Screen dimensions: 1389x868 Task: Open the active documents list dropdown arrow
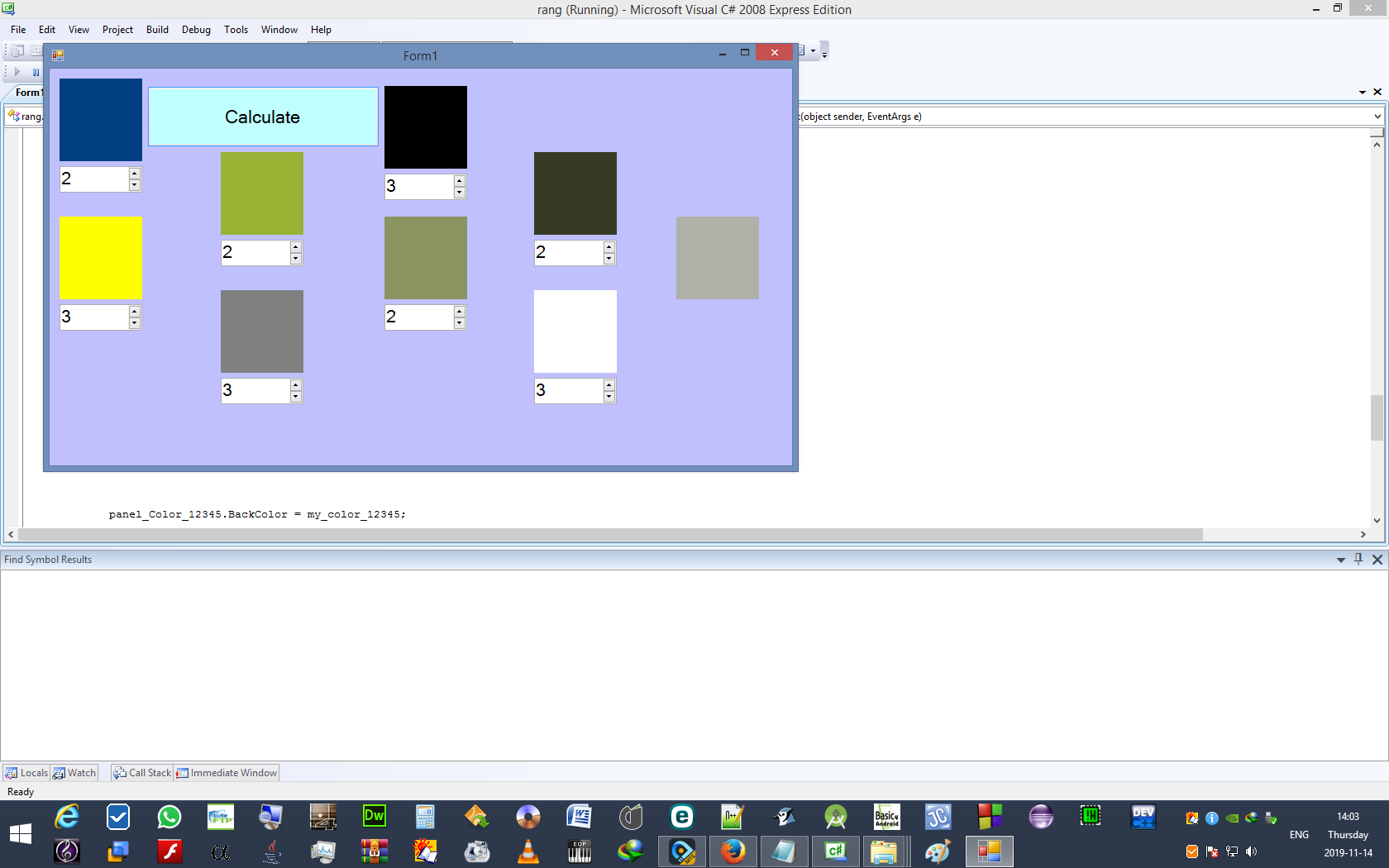pos(1363,92)
